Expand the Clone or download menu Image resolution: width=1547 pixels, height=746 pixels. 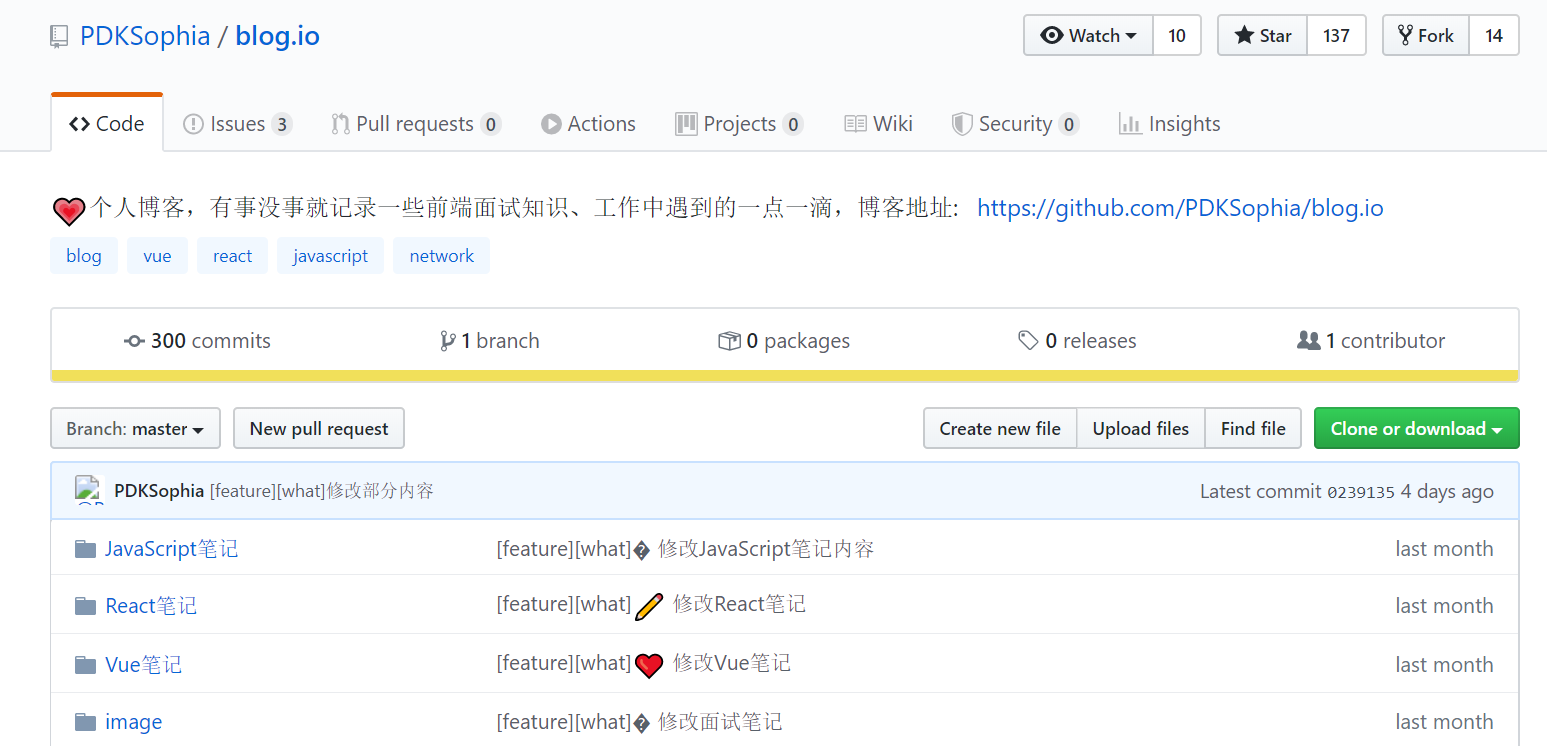tap(1416, 429)
